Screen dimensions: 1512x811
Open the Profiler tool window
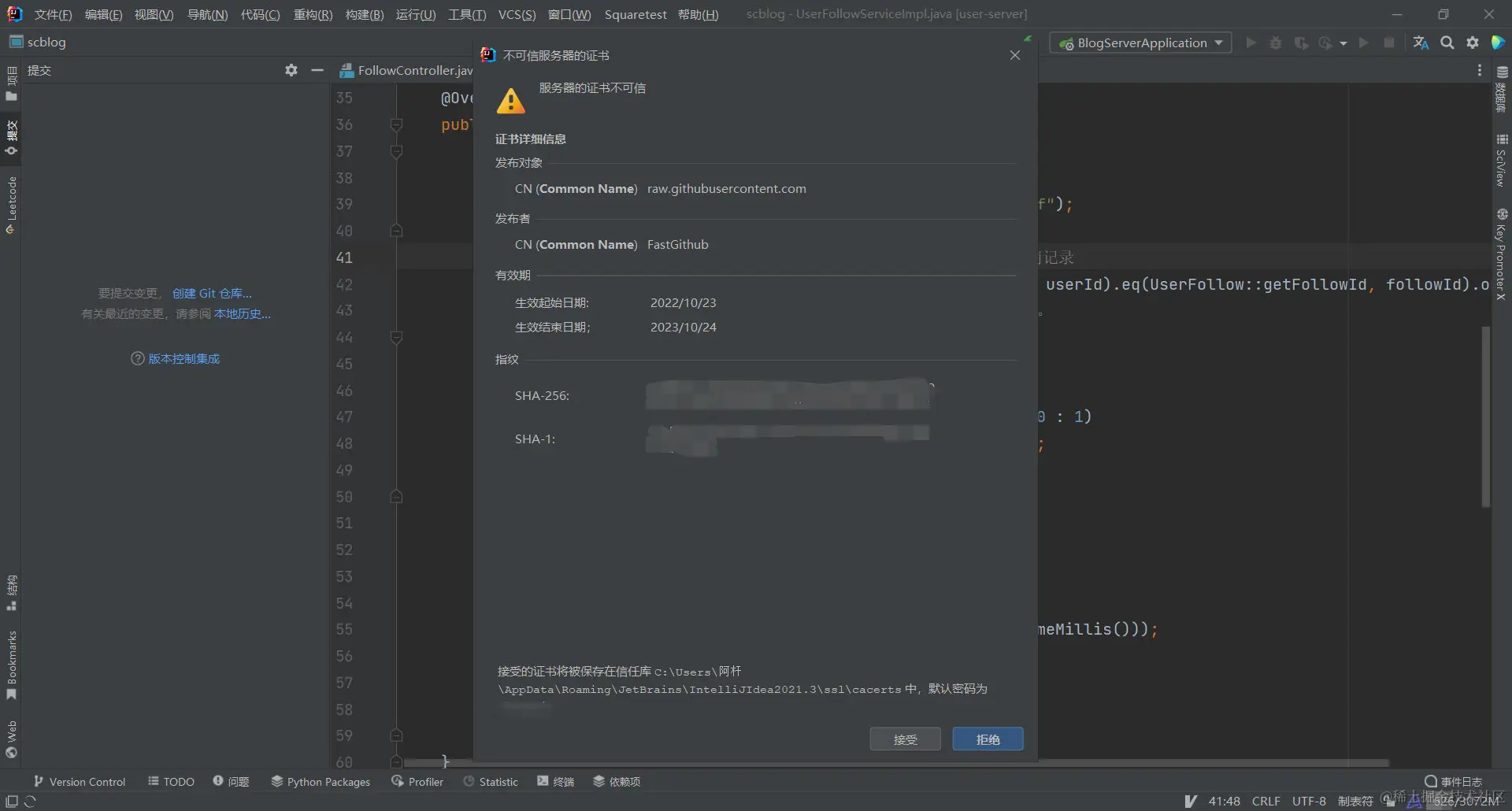(417, 781)
